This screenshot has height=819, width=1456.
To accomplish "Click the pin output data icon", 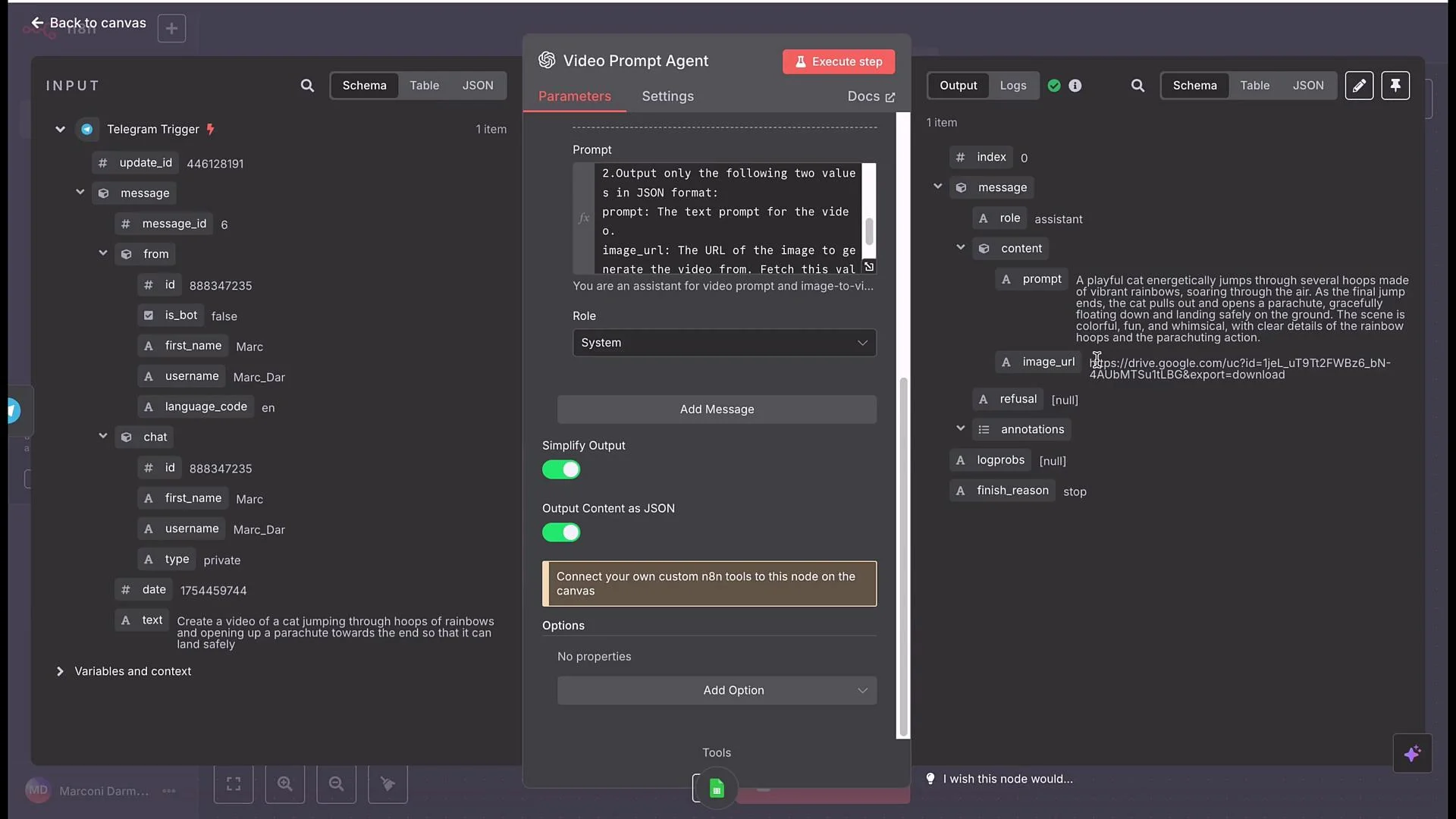I will tap(1395, 86).
